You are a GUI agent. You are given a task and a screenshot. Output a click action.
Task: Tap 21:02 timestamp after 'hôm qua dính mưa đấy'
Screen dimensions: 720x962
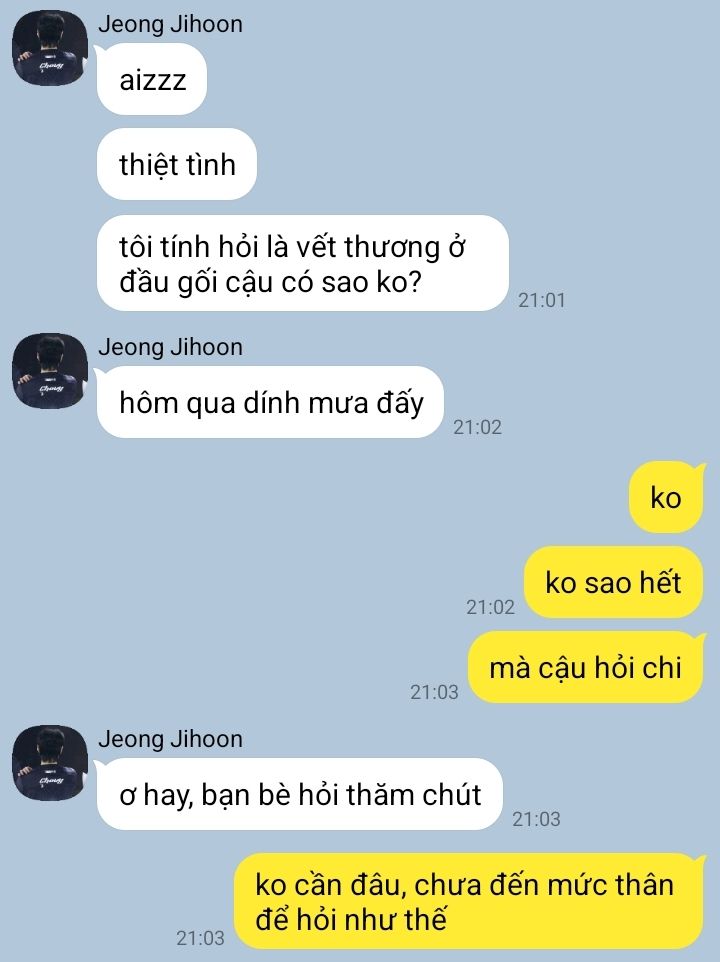click(x=477, y=427)
